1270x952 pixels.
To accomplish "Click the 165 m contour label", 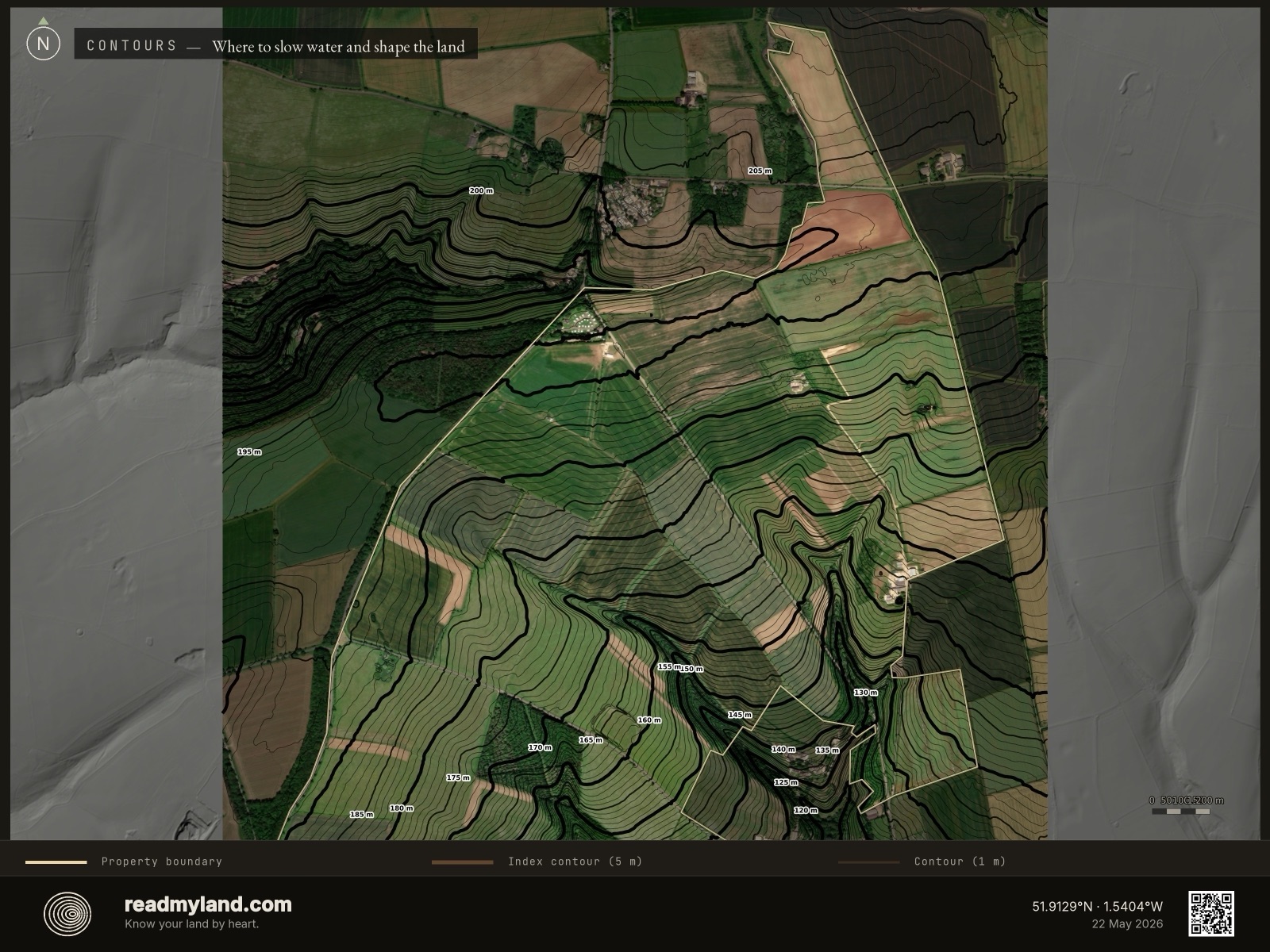I will pyautogui.click(x=591, y=739).
